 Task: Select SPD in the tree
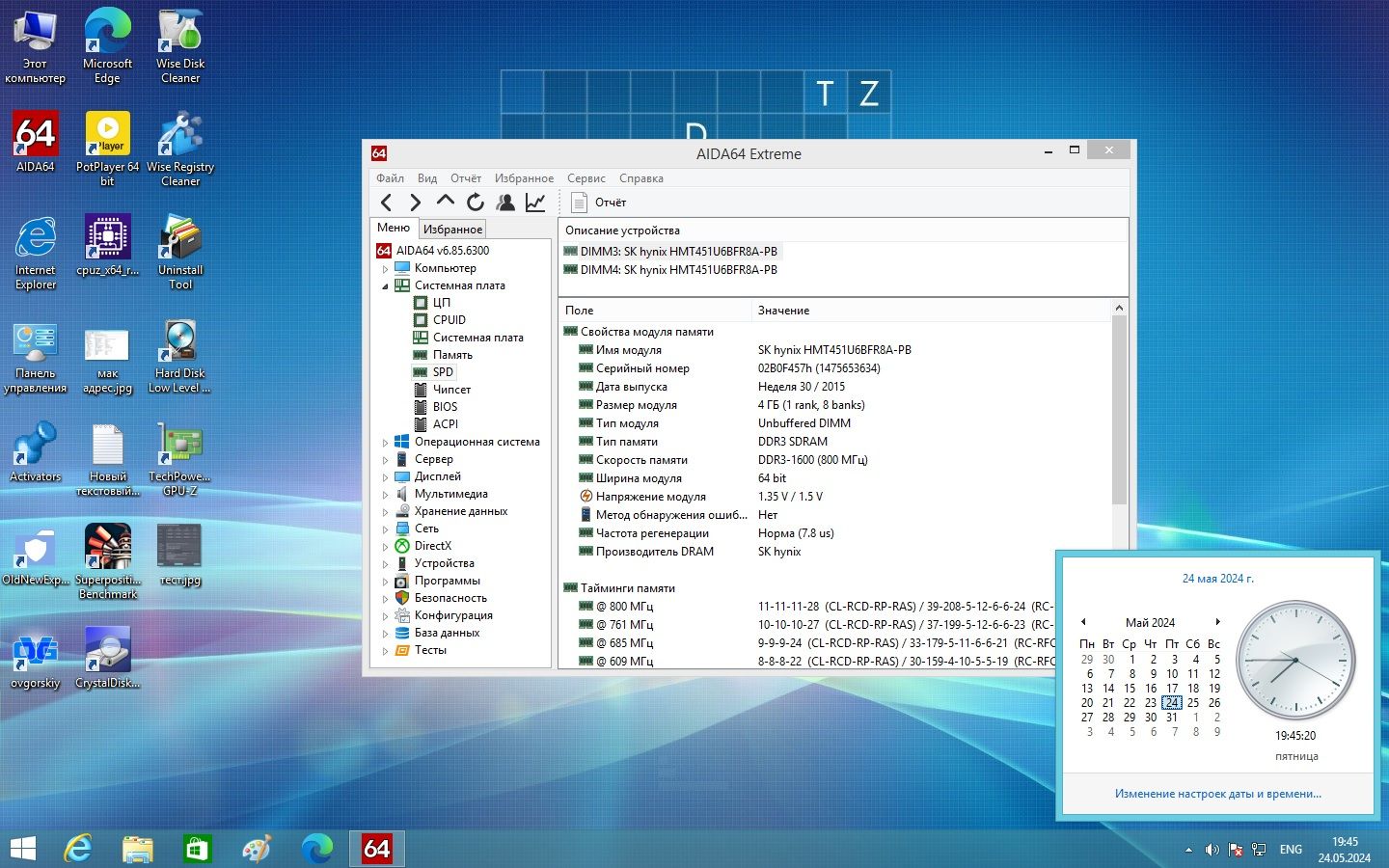pyautogui.click(x=443, y=372)
